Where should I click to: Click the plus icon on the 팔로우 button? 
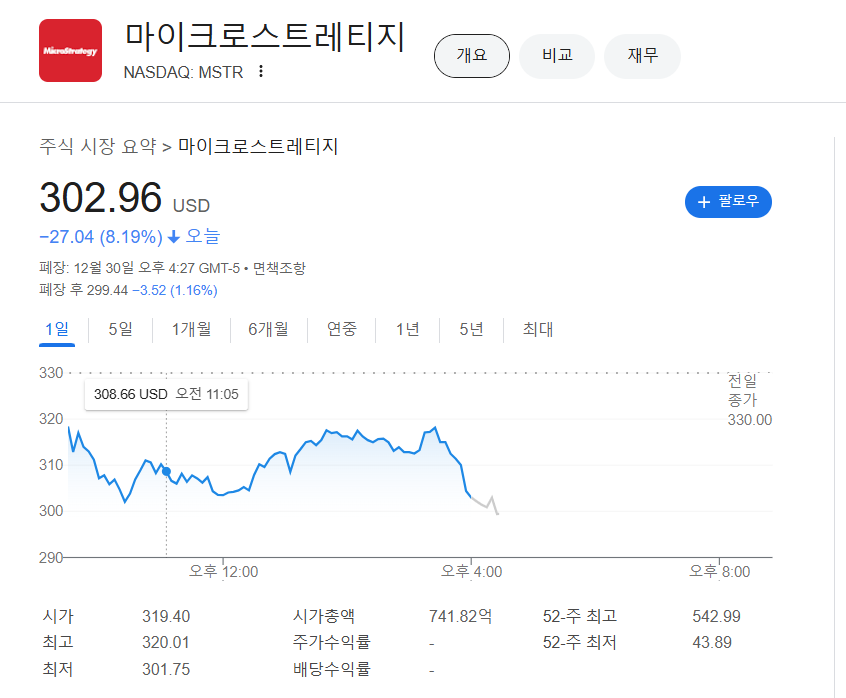pos(704,202)
